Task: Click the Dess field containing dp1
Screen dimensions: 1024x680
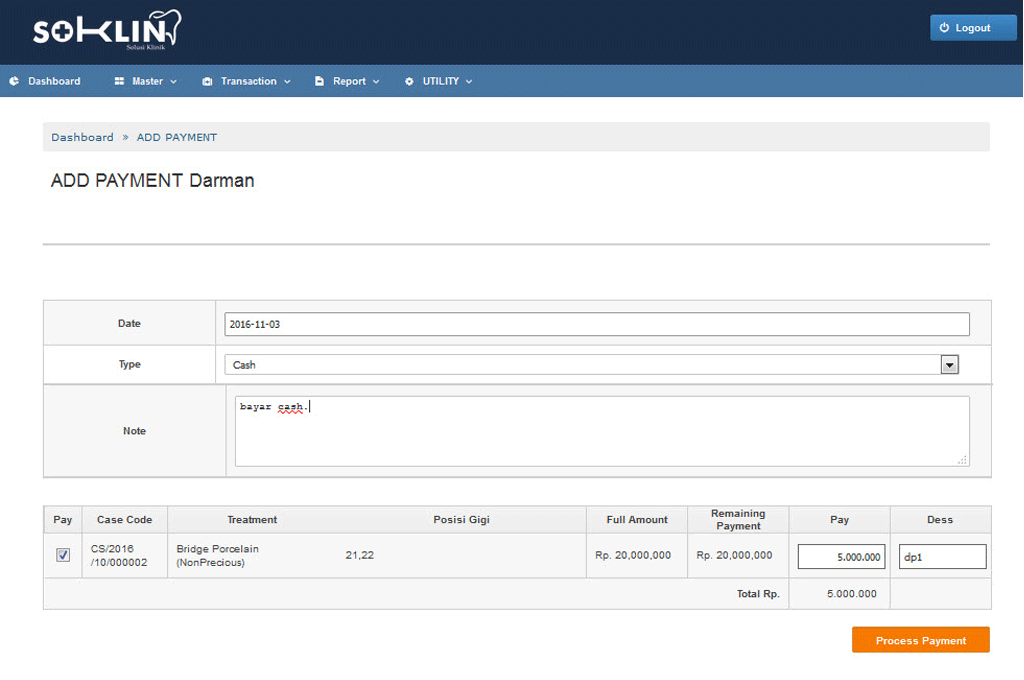Action: click(941, 557)
